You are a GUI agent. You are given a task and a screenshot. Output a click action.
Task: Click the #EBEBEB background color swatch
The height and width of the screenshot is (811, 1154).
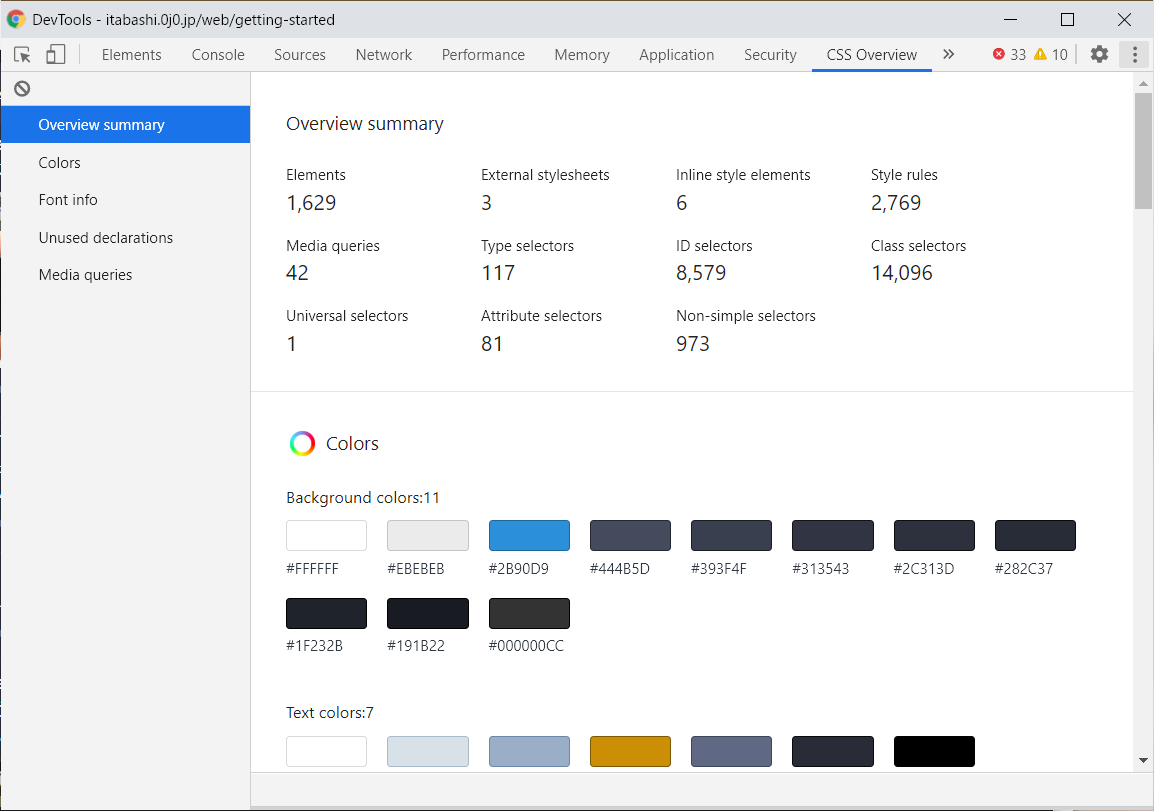click(428, 535)
